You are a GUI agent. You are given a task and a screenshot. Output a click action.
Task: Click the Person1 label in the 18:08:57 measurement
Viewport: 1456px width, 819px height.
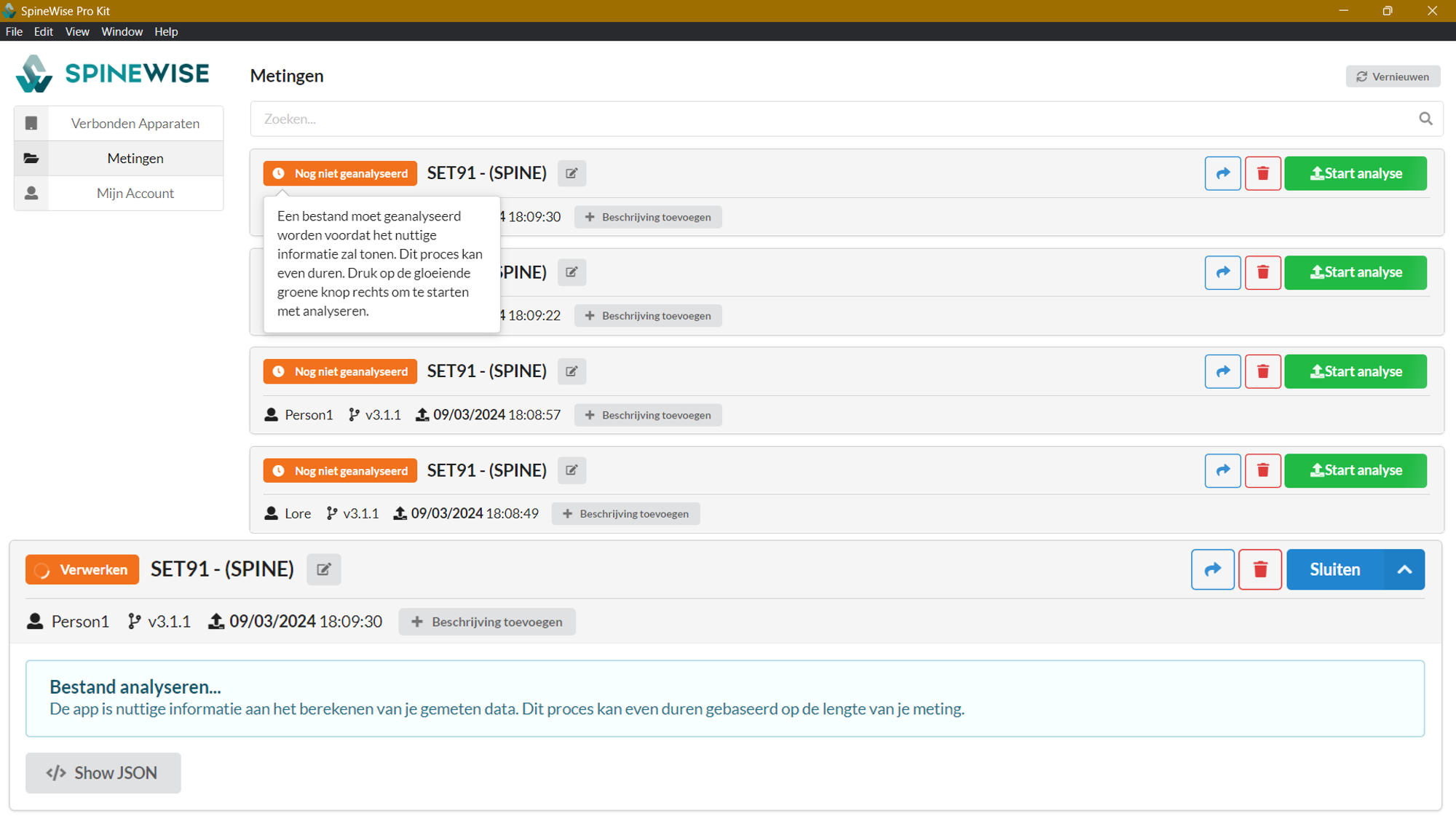[x=309, y=414]
